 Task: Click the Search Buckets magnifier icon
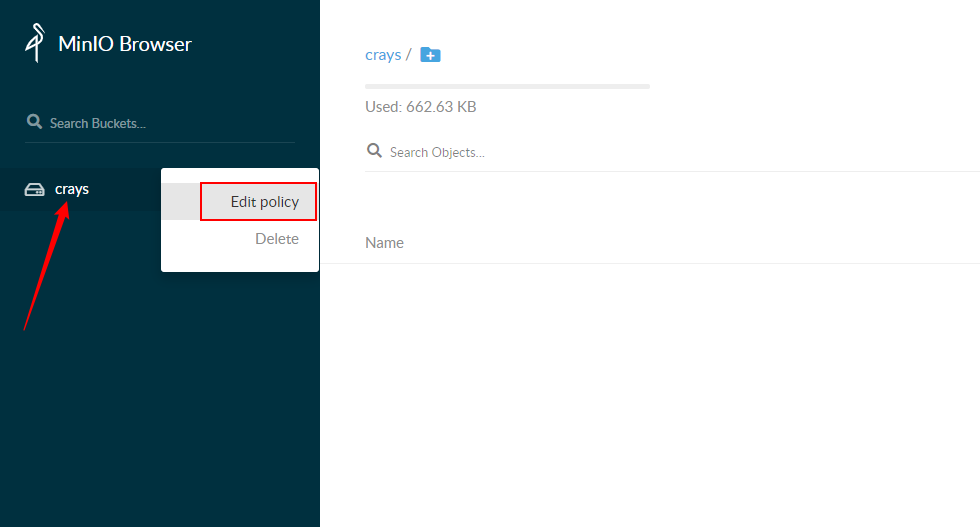click(34, 121)
